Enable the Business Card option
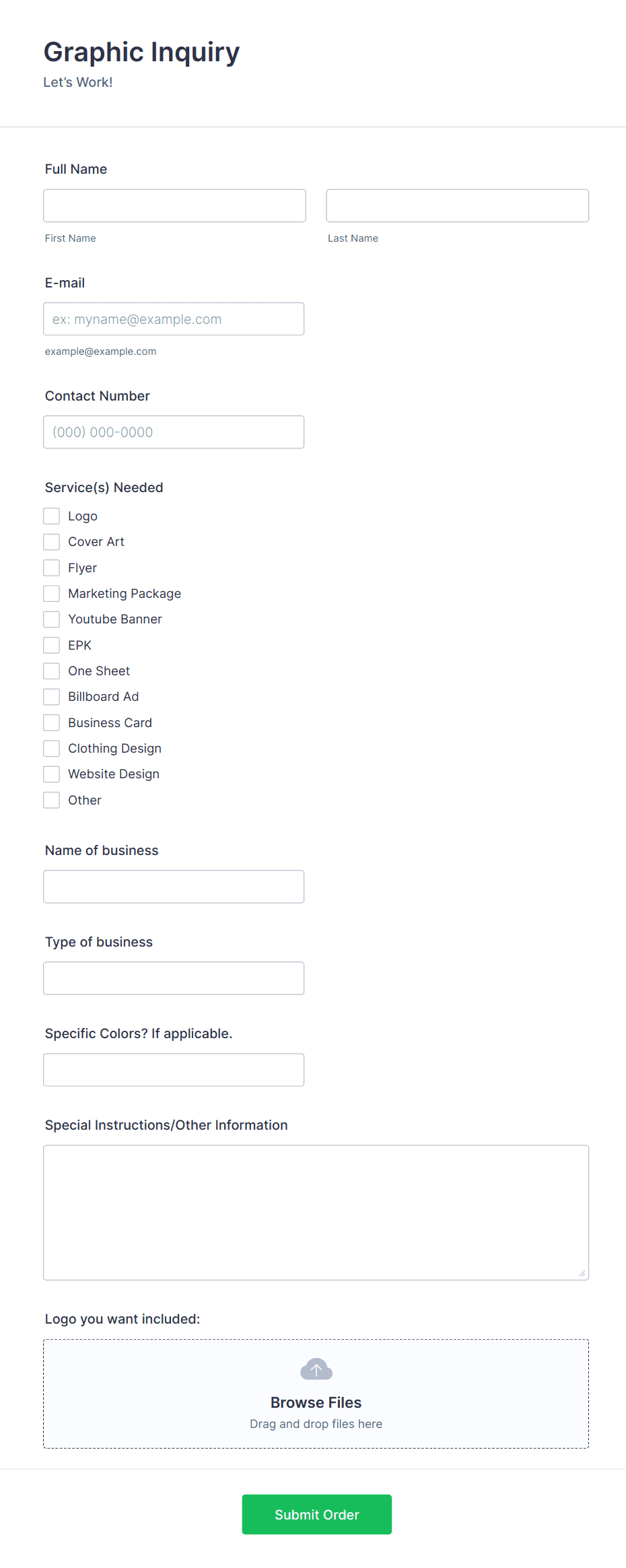The image size is (626, 1568). (51, 722)
